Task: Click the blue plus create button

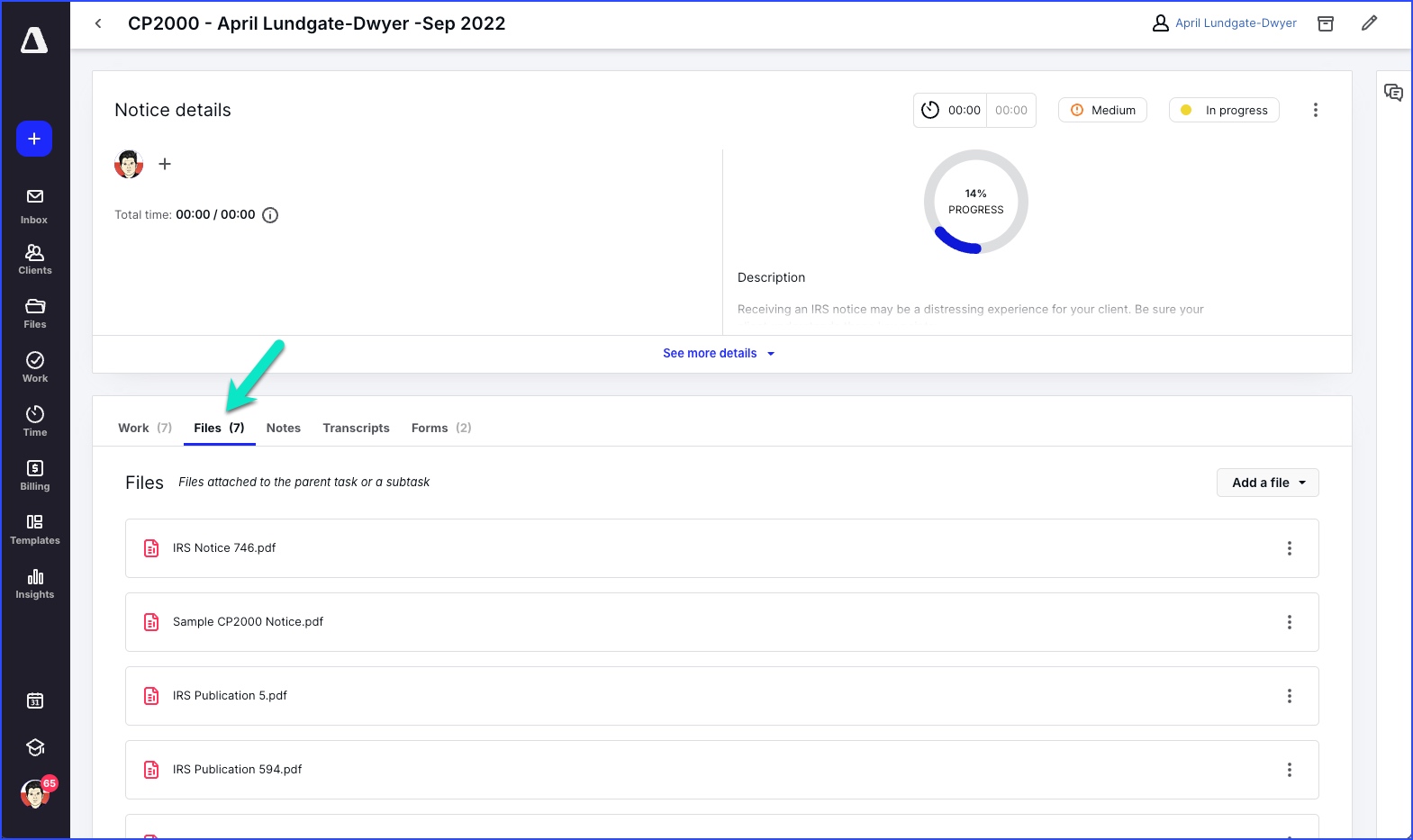Action: 34,139
